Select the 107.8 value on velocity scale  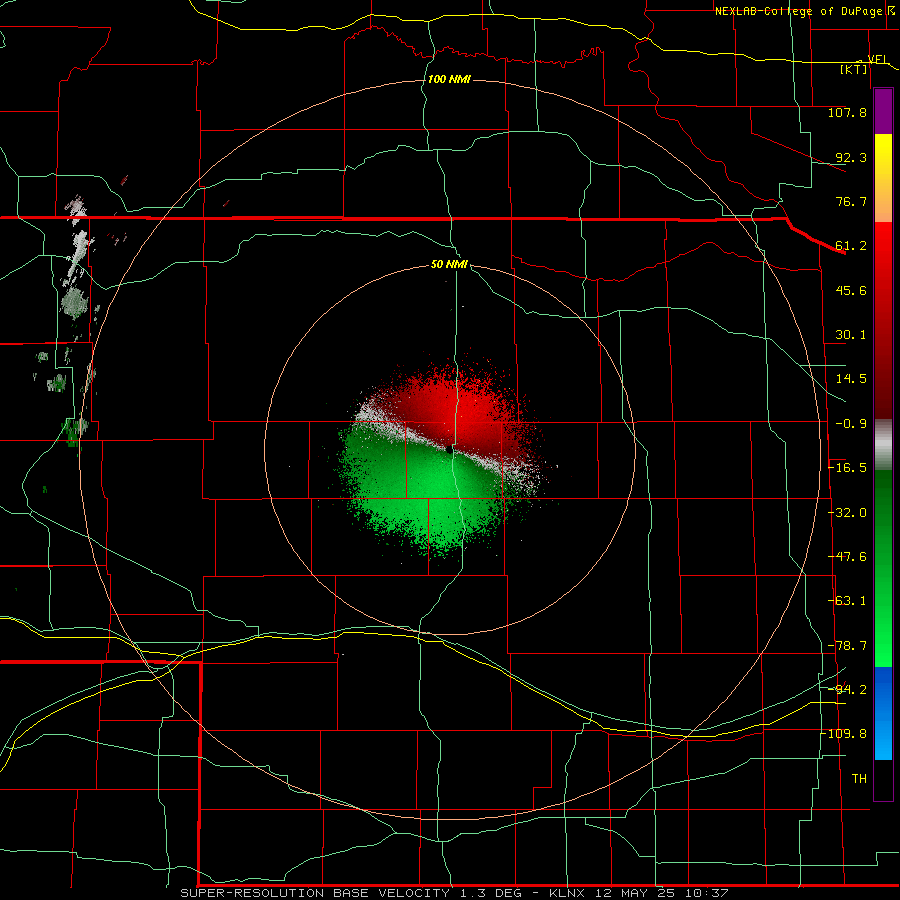tap(847, 112)
